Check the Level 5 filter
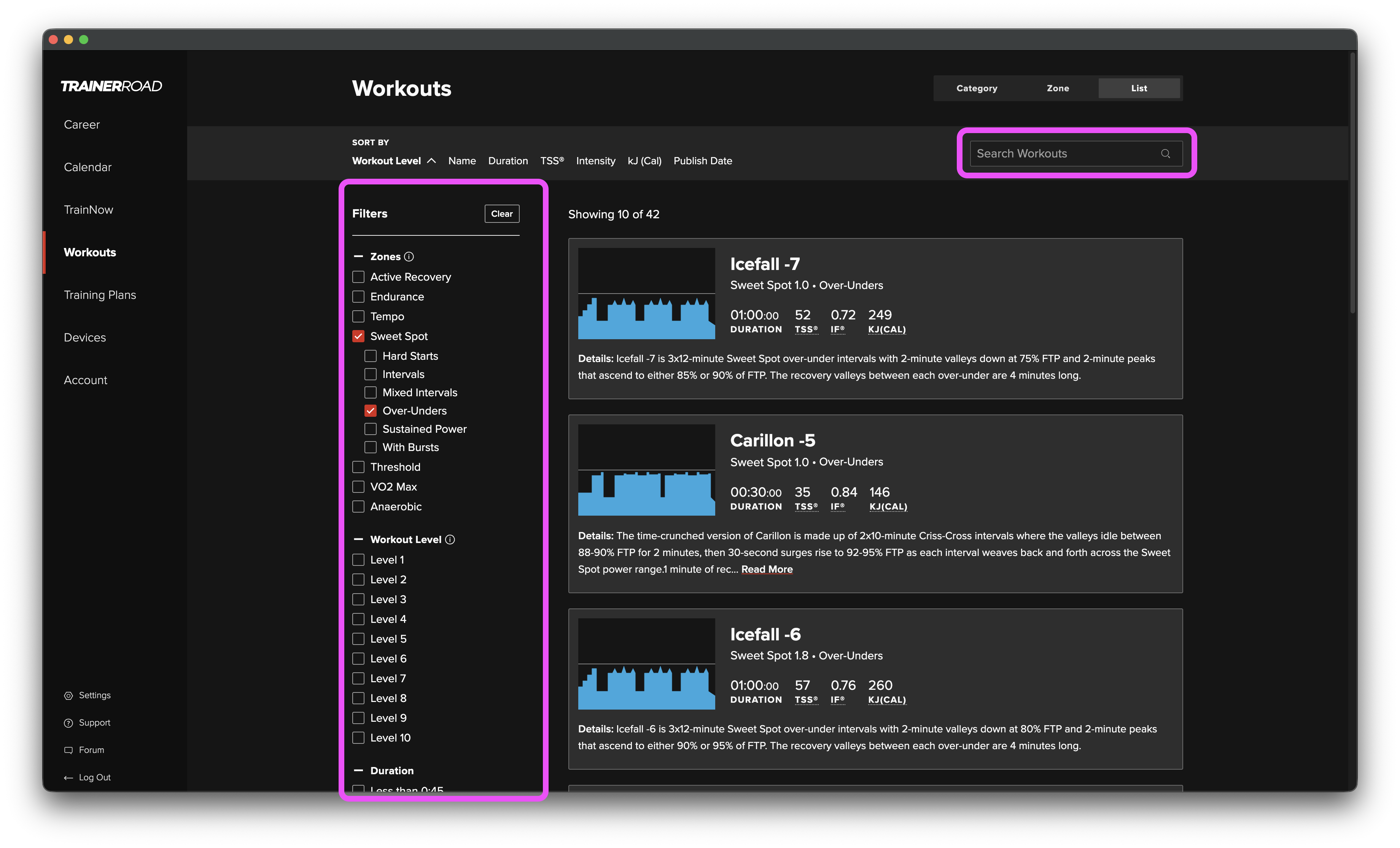Viewport: 1400px width, 848px height. click(x=358, y=639)
